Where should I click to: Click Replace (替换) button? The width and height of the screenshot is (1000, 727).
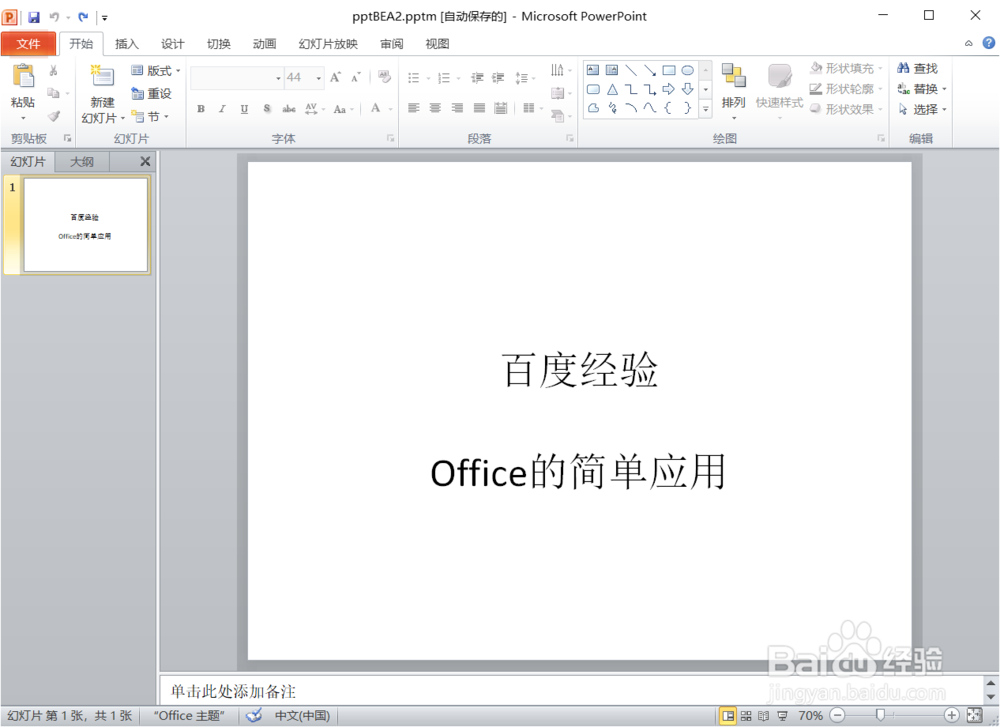point(922,89)
